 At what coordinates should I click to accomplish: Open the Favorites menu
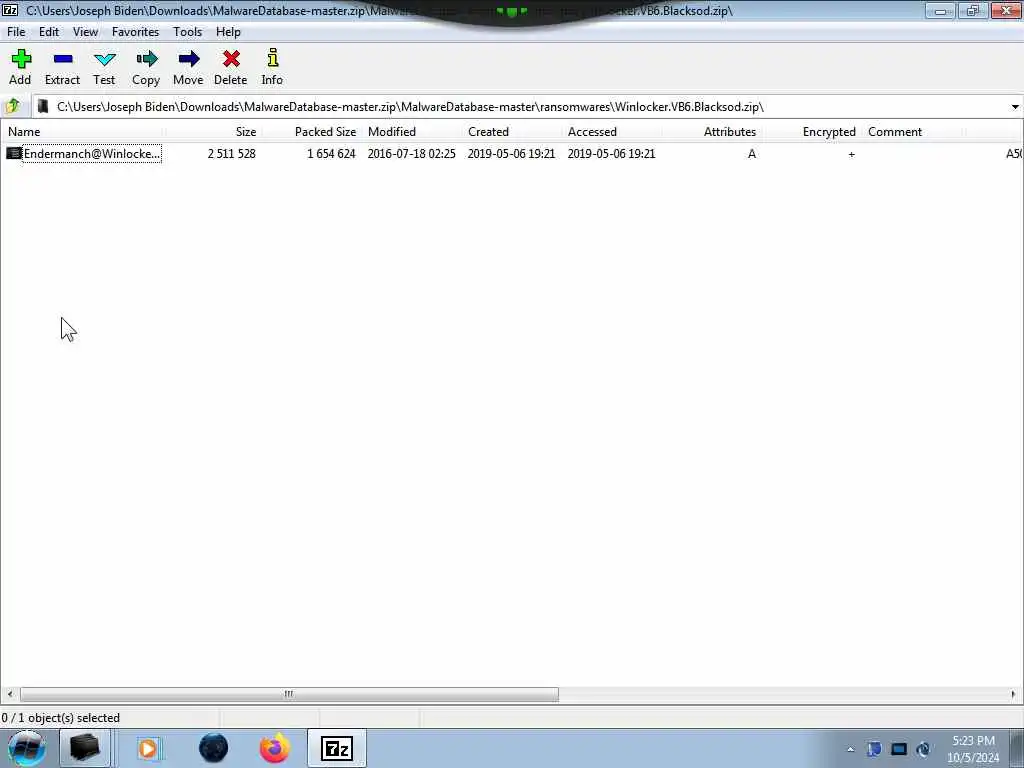tap(135, 31)
